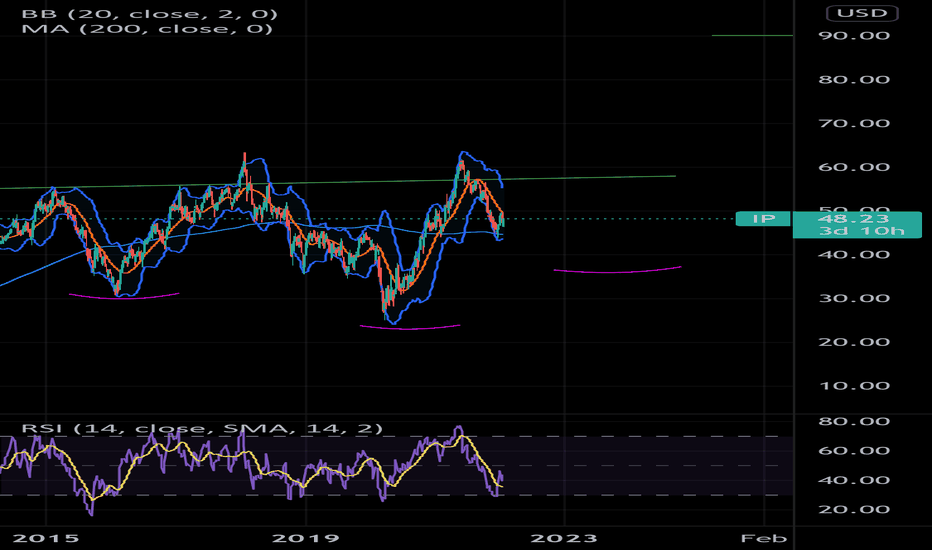Click the RSI axis 20.00 label

point(854,510)
